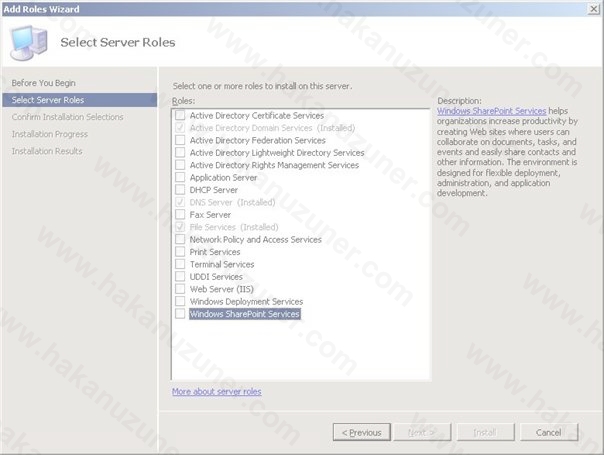Image resolution: width=604 pixels, height=455 pixels.
Task: Click the Active Directory Domain Services installed checkbox
Action: click(x=180, y=128)
